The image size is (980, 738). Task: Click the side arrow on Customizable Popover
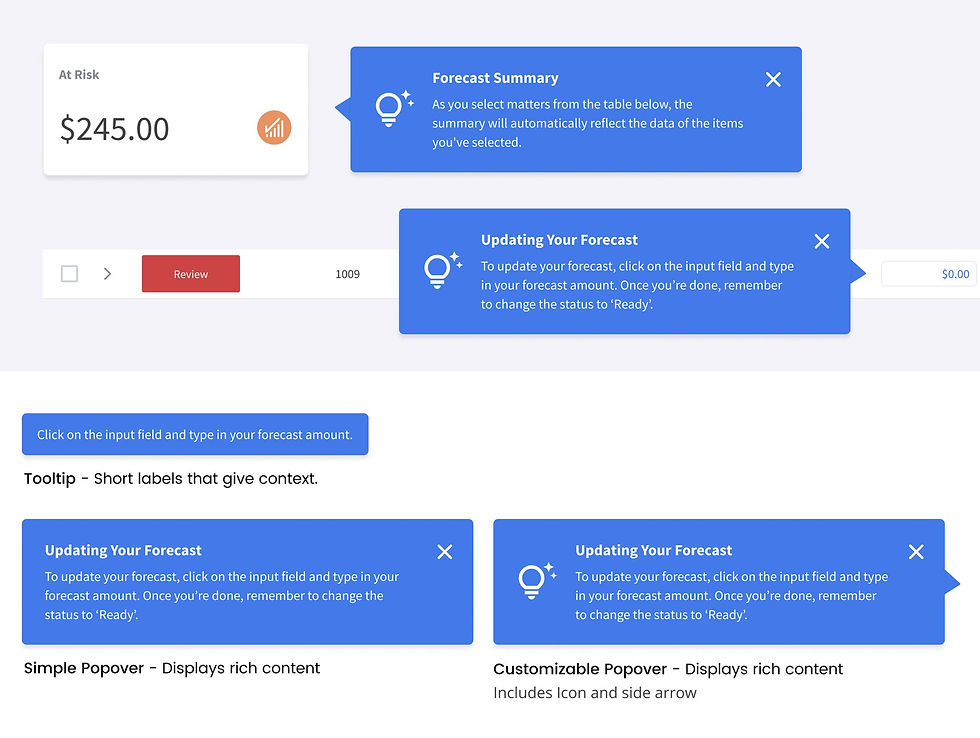[x=952, y=583]
